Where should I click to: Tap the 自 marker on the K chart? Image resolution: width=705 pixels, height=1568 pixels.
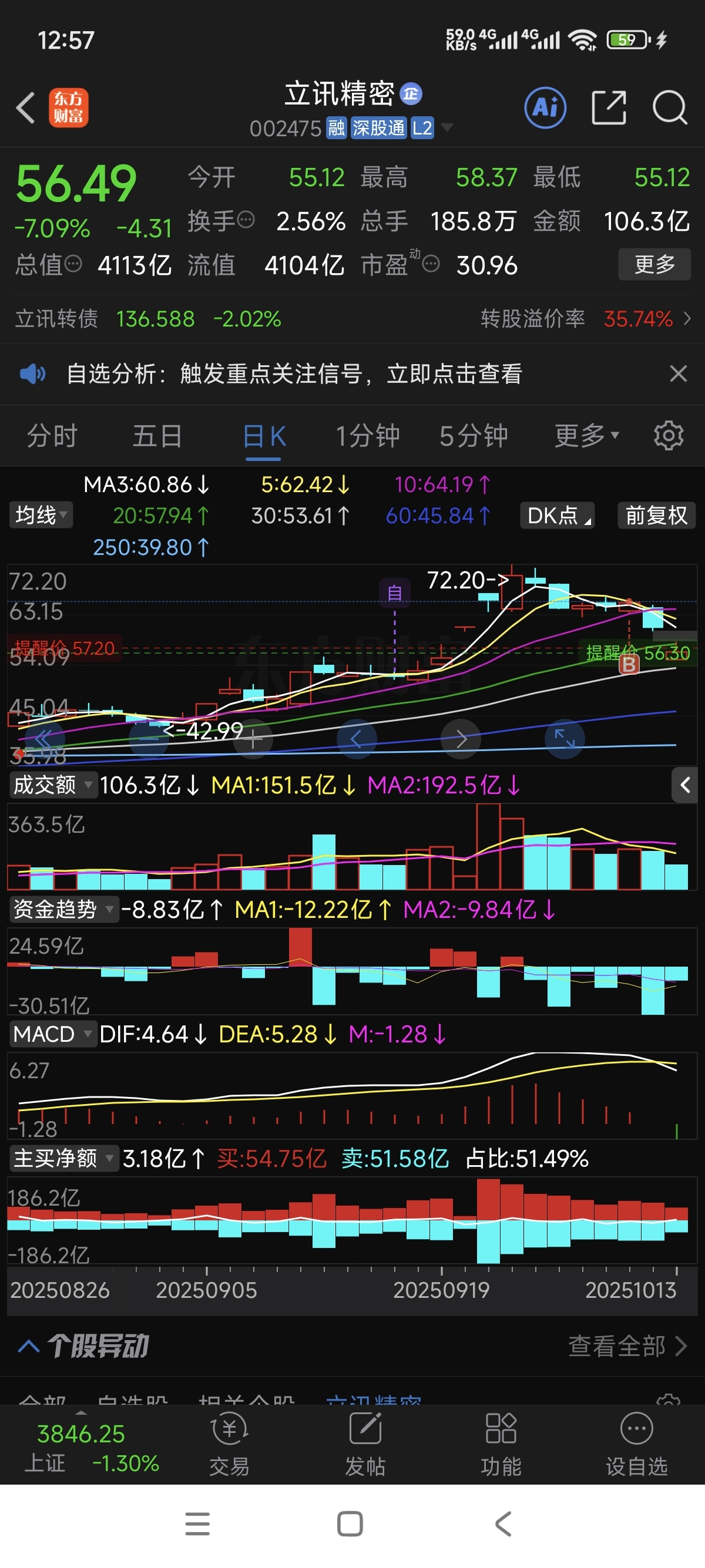(x=395, y=593)
